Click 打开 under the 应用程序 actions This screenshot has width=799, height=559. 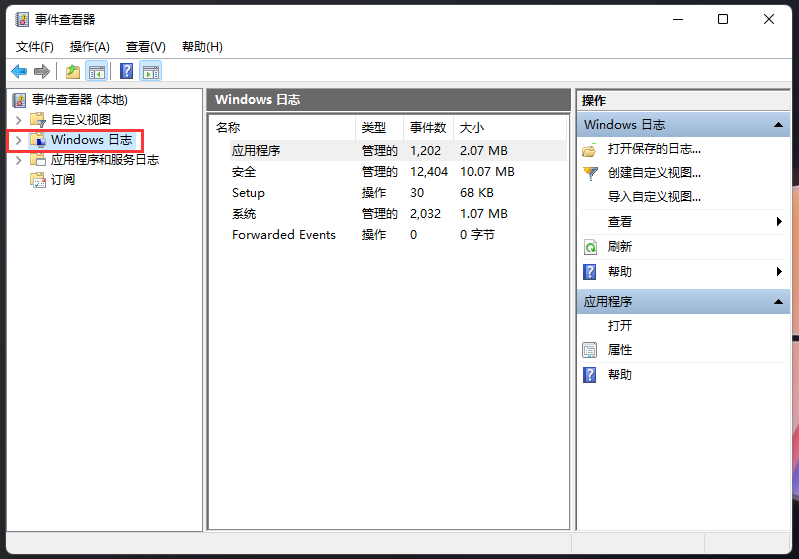coord(620,326)
